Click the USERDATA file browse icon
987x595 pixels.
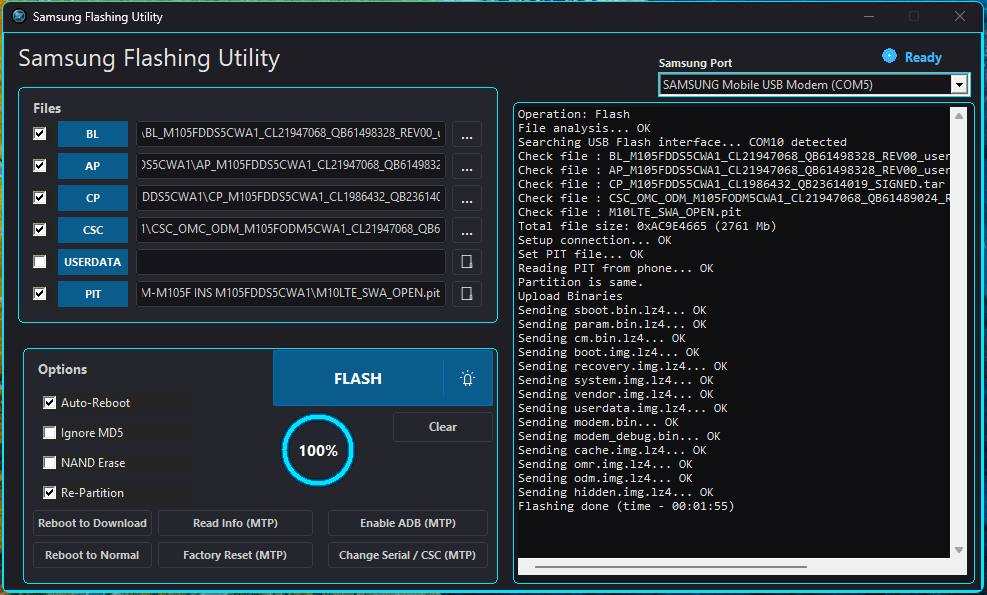tap(466, 262)
